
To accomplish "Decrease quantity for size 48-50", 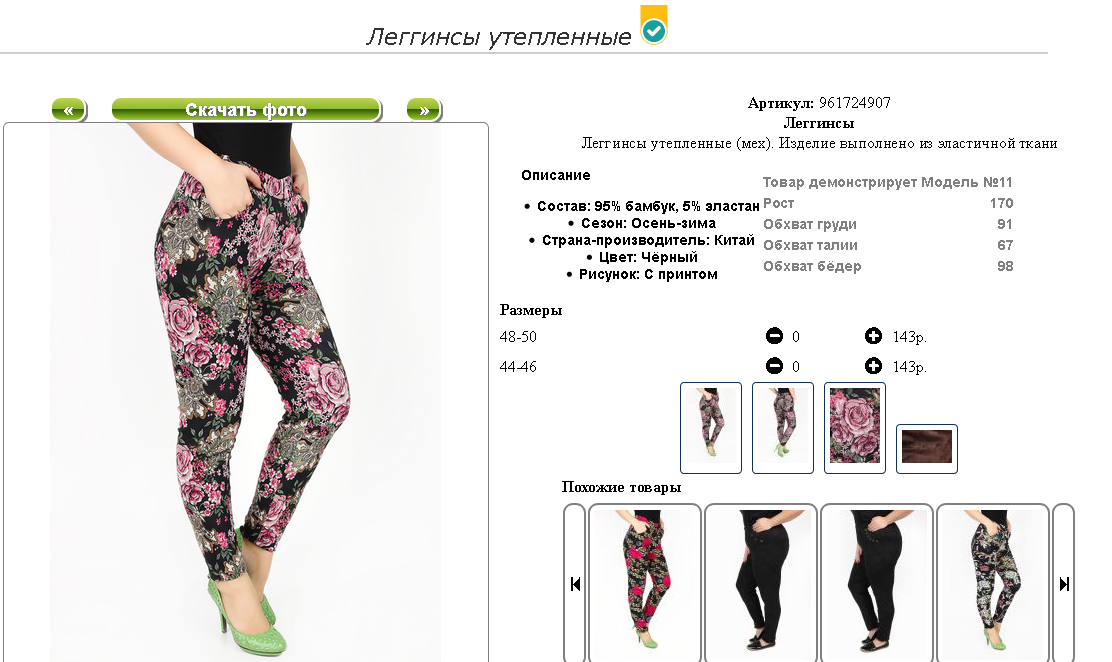I will pos(774,336).
